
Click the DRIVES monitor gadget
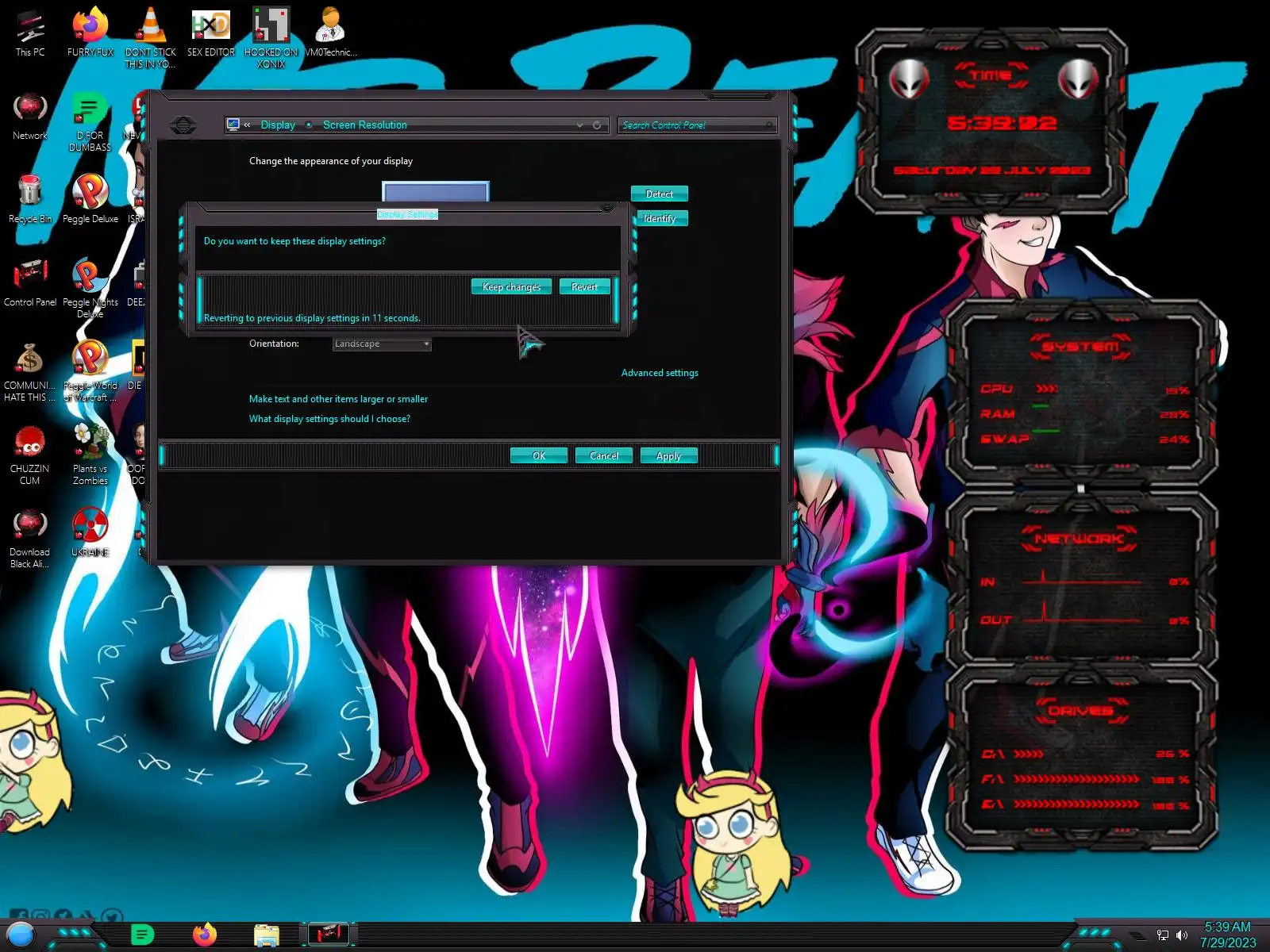click(1081, 758)
